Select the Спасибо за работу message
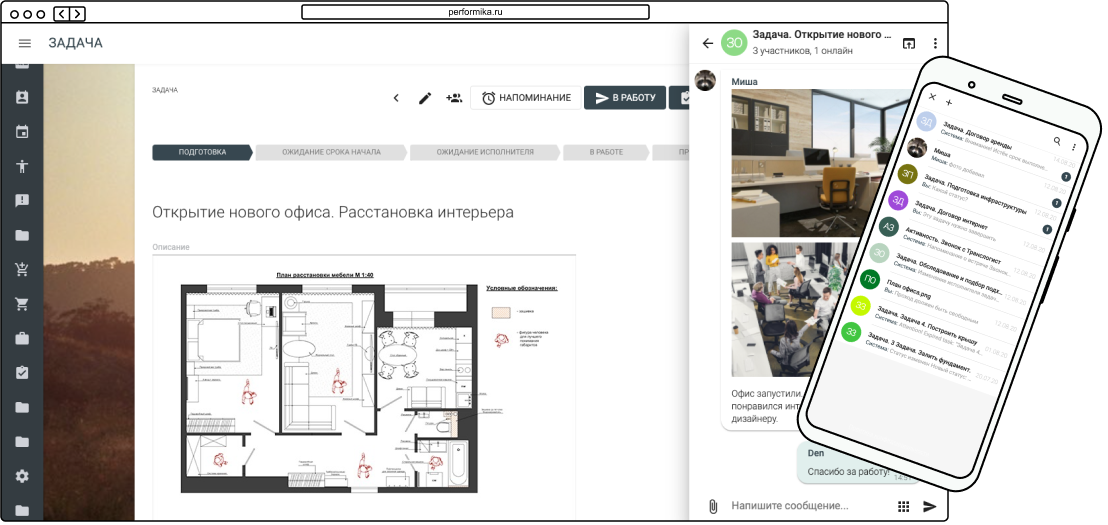Viewport: 1108px width, 525px height. tap(847, 472)
